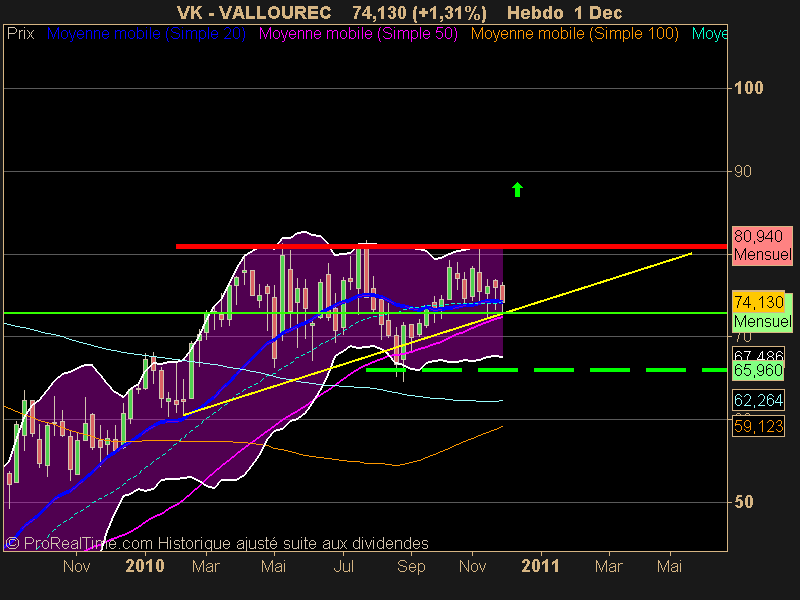Click the red 80,940 Mensuel price label
The width and height of the screenshot is (800, 600).
click(763, 245)
